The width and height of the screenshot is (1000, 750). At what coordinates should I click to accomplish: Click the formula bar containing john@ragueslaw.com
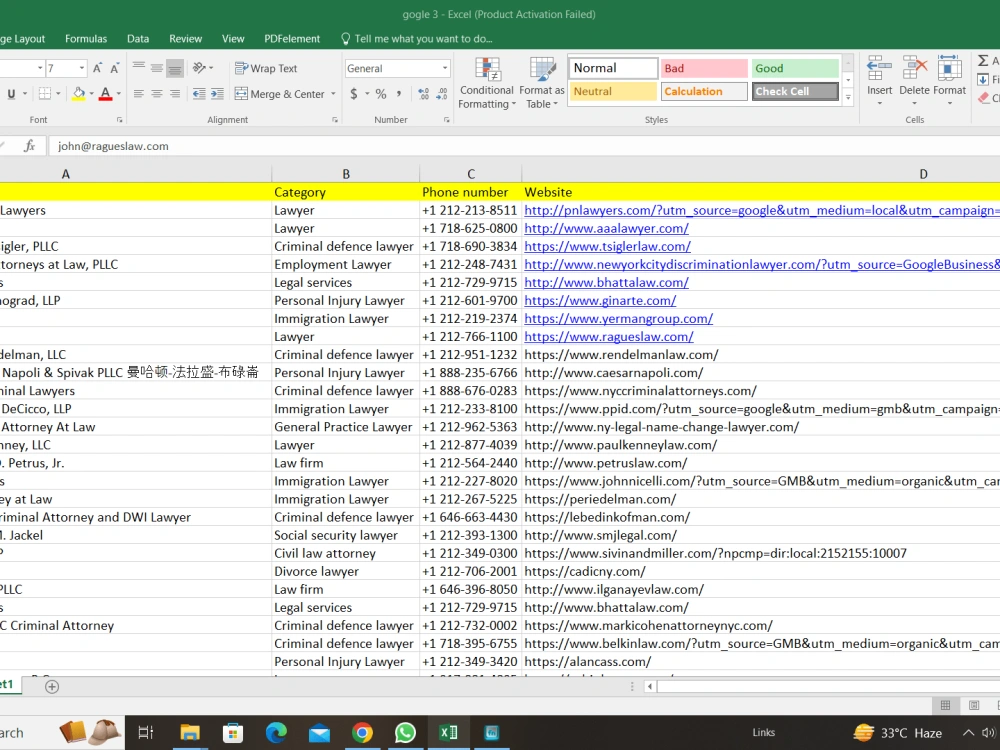pos(523,146)
